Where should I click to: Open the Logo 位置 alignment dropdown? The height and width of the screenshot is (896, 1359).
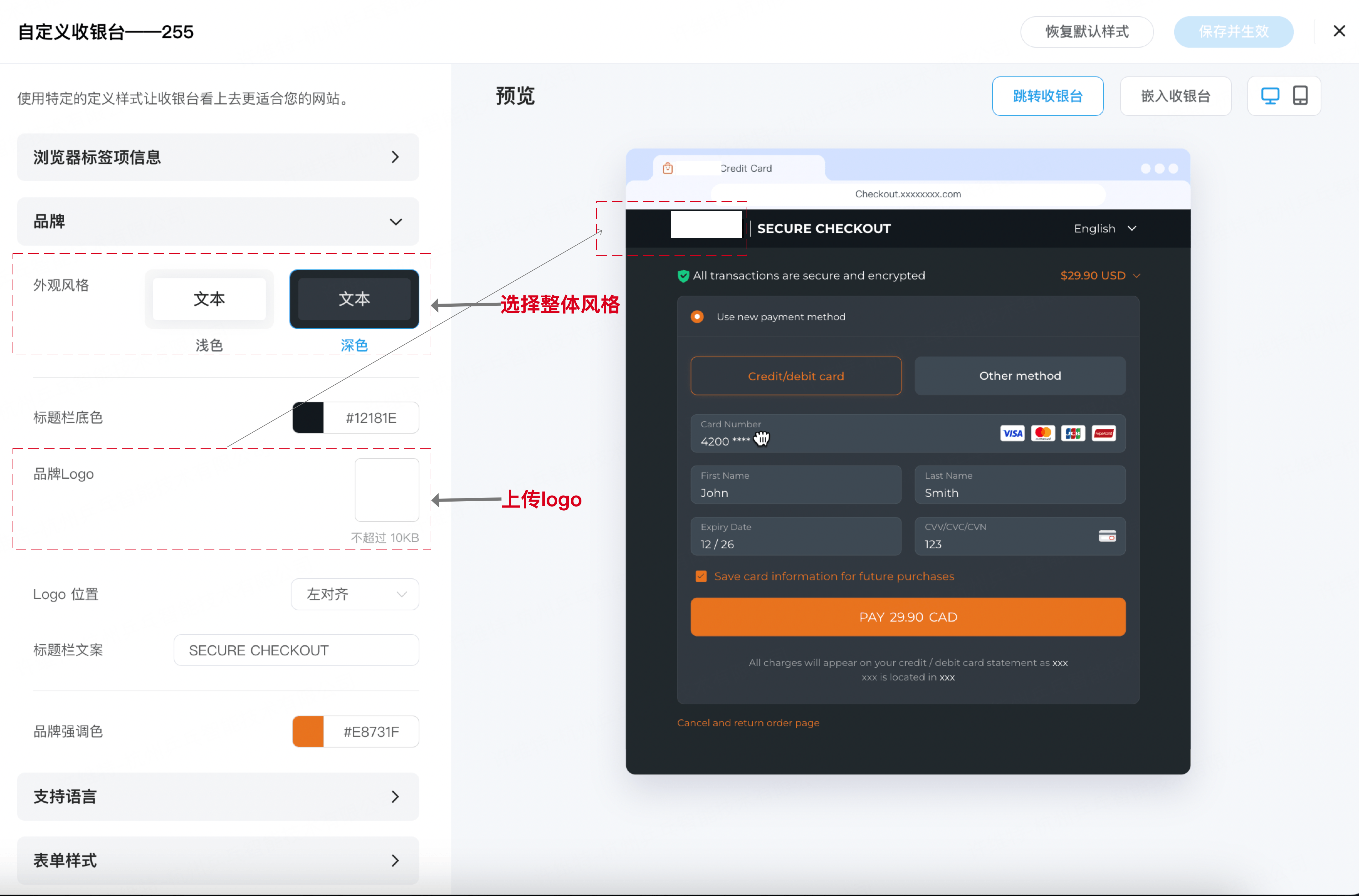tap(354, 594)
